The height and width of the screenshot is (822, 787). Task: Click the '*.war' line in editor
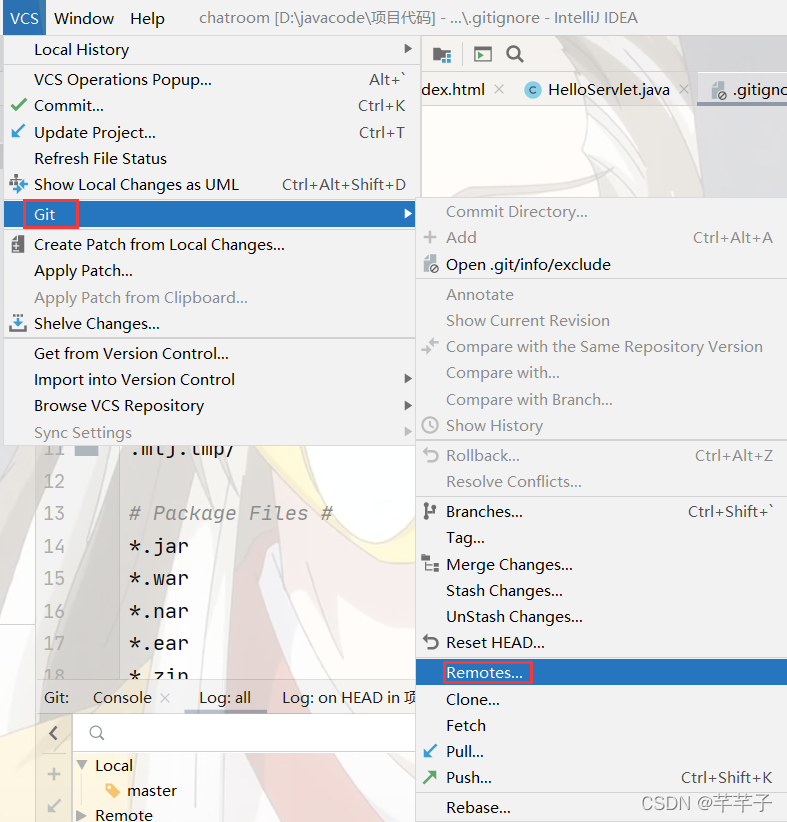click(x=159, y=579)
